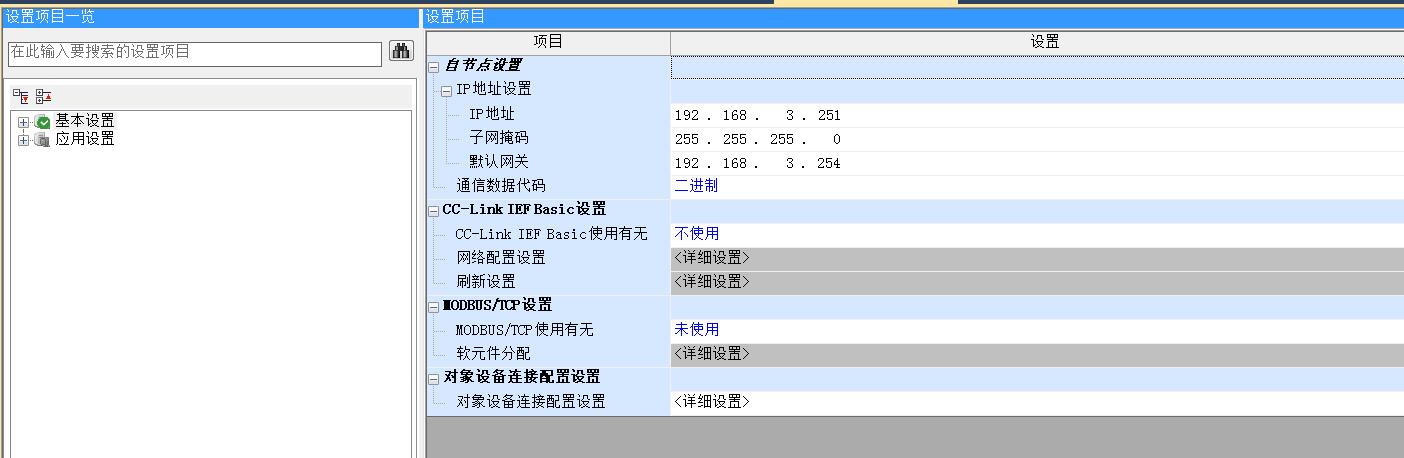The width and height of the screenshot is (1404, 458).
Task: Collapse the 自节点设置 section
Action: (x=434, y=66)
